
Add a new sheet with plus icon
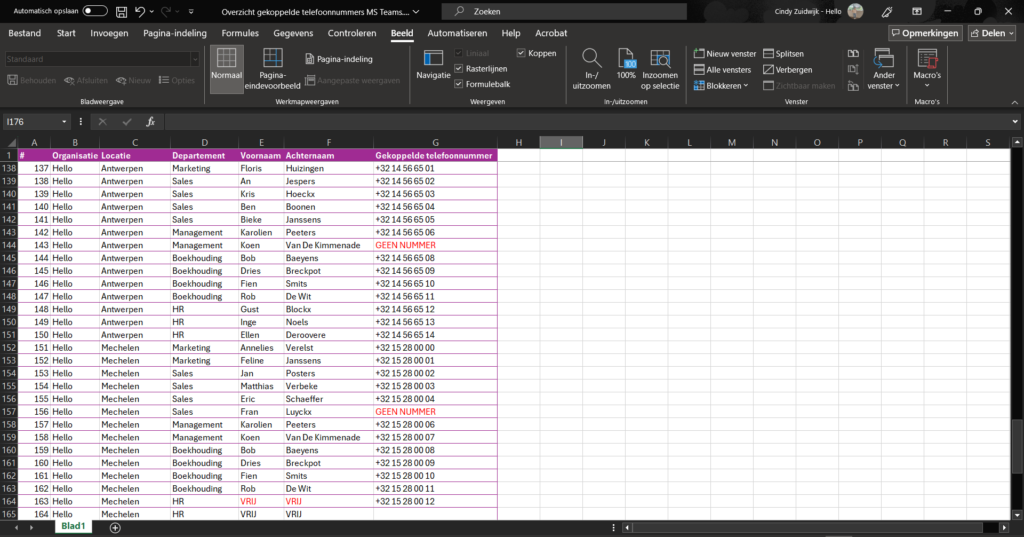coord(115,527)
